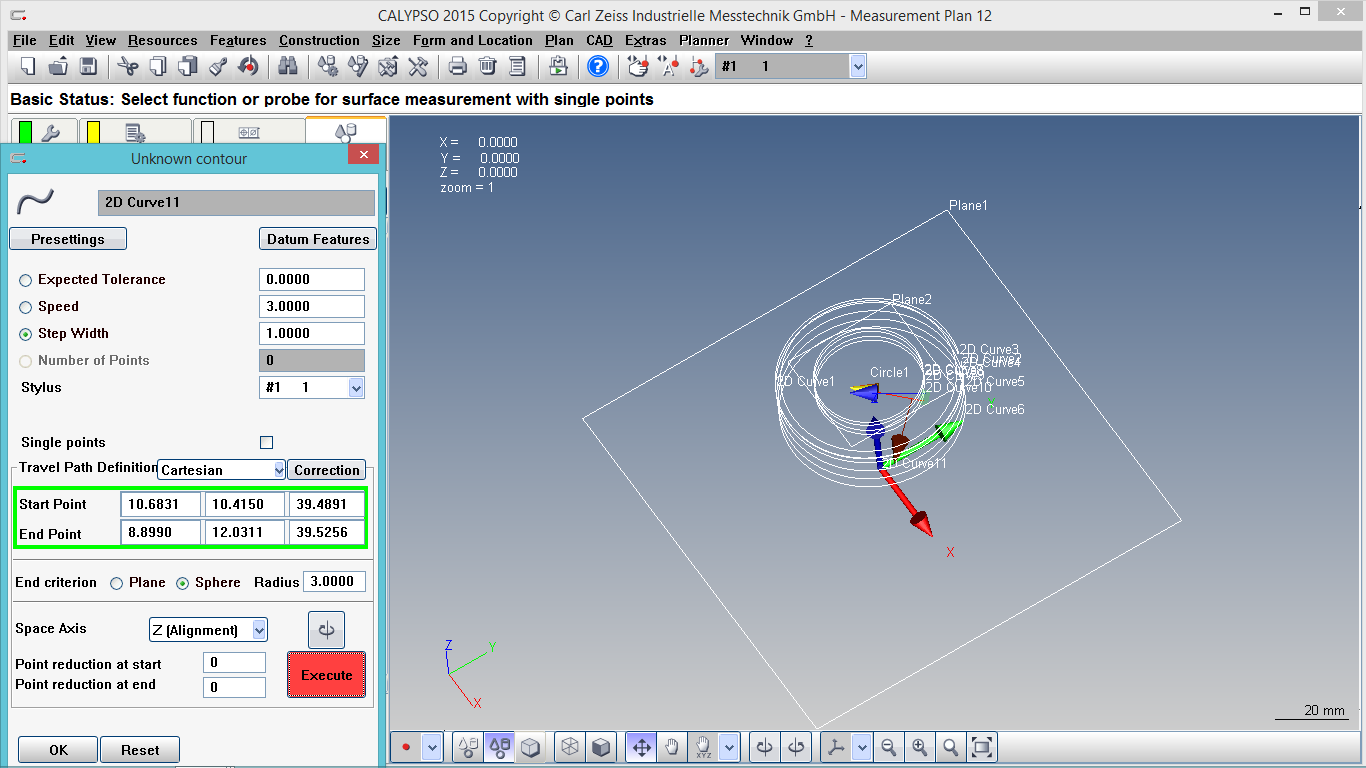Click the Speed value field

point(312,307)
